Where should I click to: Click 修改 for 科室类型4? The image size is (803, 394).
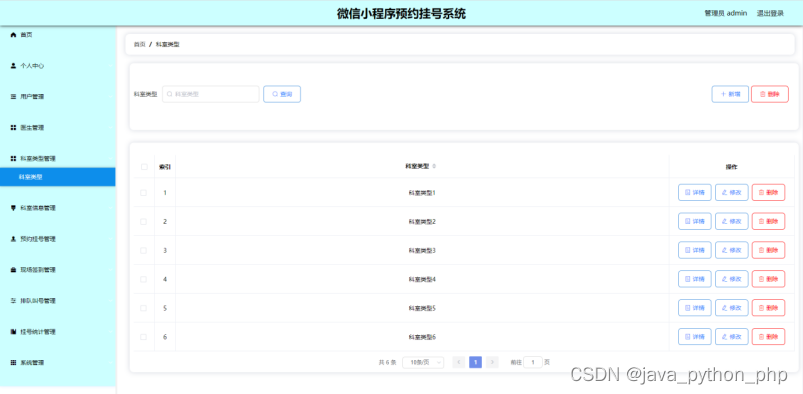point(731,279)
